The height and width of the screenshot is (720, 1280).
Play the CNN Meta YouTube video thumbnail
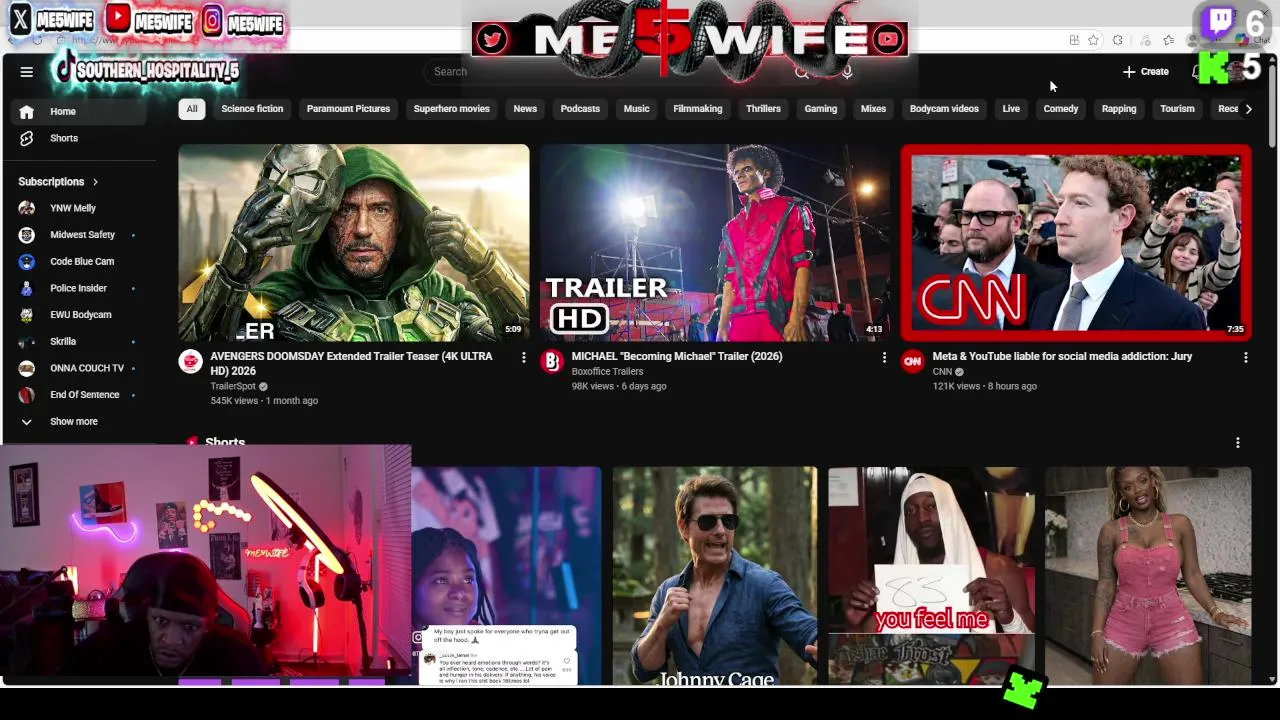point(1076,243)
